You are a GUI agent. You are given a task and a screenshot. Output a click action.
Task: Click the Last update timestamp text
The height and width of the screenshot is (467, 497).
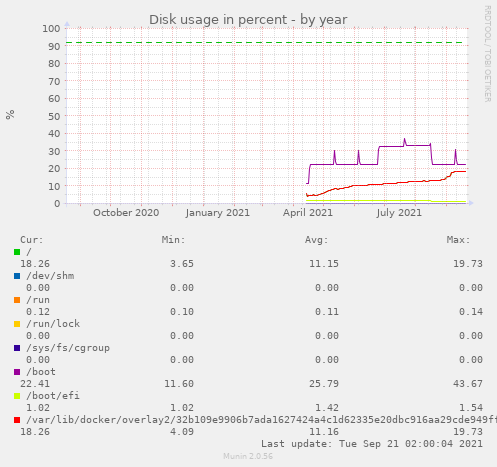point(372,444)
